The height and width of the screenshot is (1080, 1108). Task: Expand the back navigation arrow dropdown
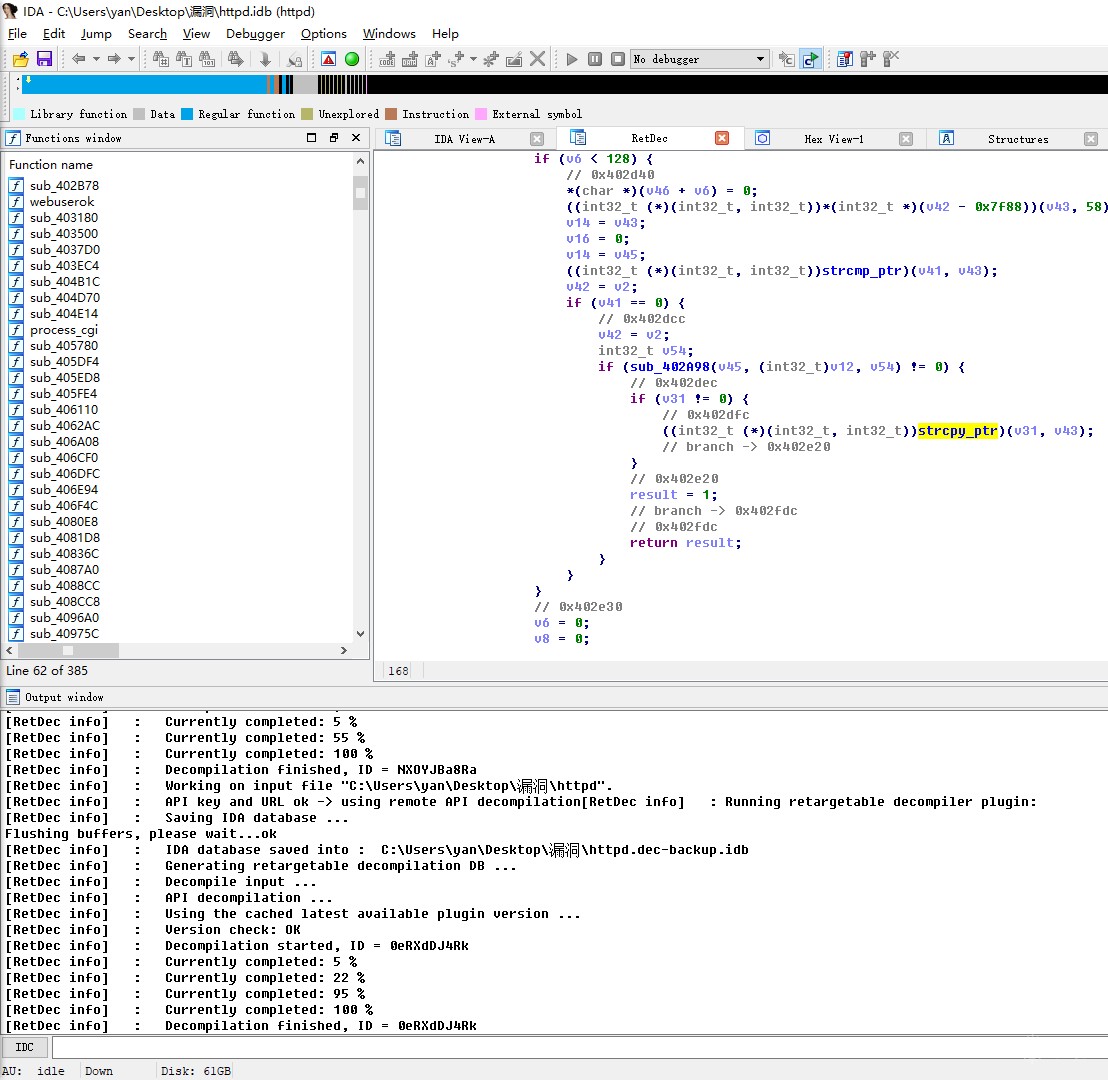tap(96, 59)
